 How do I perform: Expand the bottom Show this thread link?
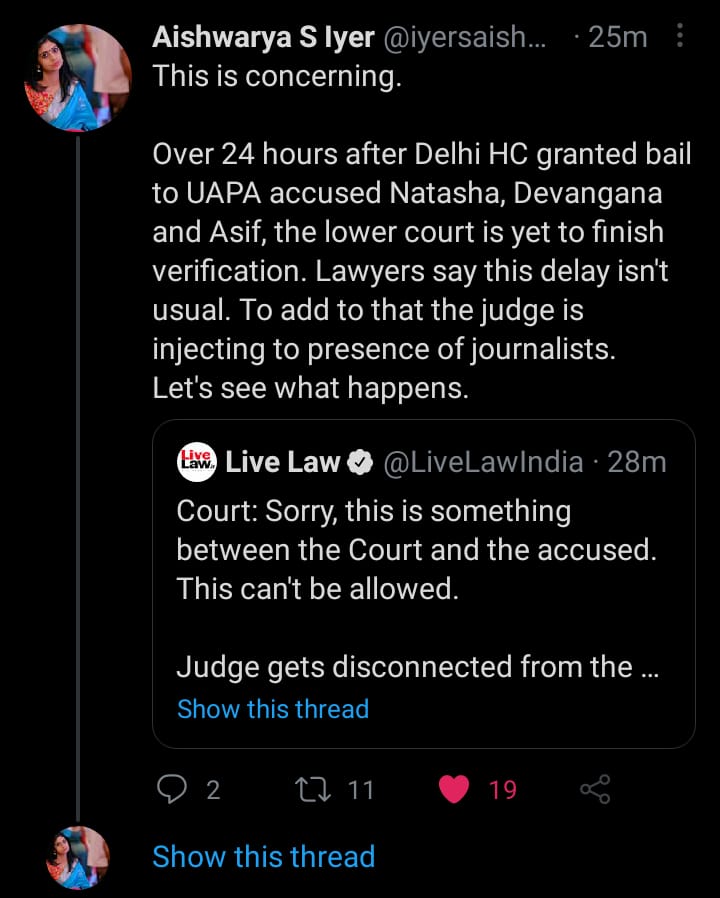[x=263, y=857]
